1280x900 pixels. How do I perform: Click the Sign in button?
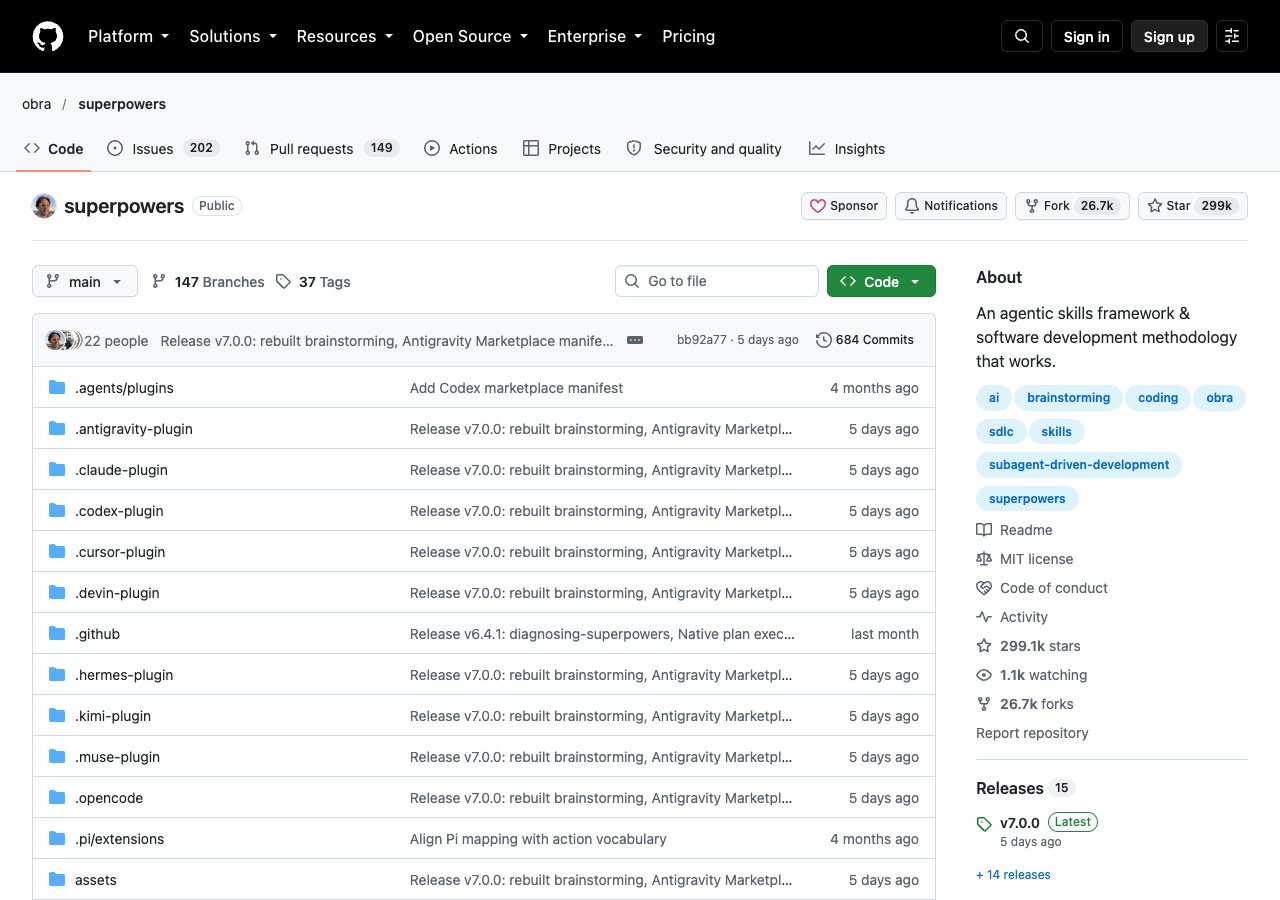[1087, 36]
